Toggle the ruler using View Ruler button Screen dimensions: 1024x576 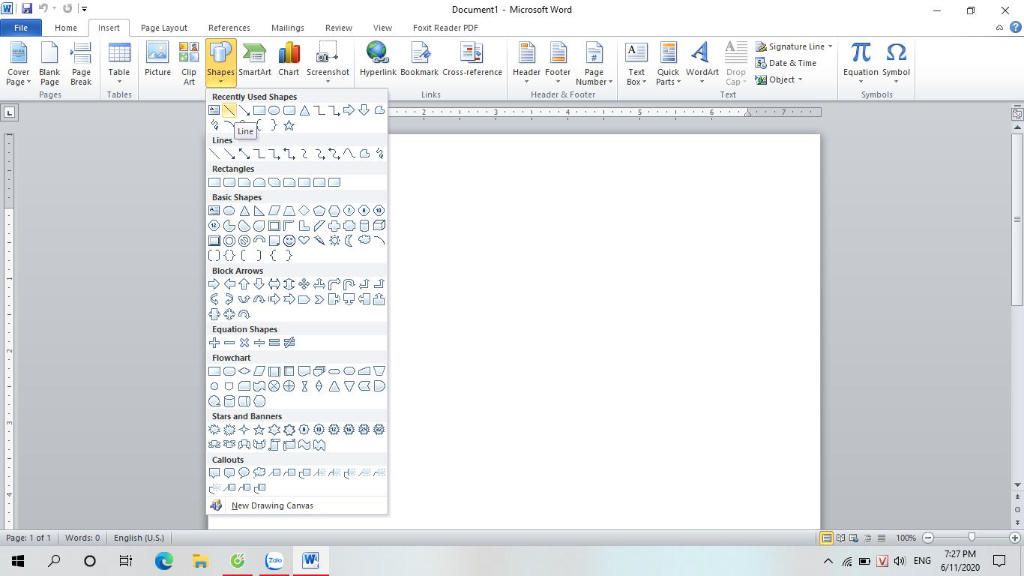coord(1017,113)
